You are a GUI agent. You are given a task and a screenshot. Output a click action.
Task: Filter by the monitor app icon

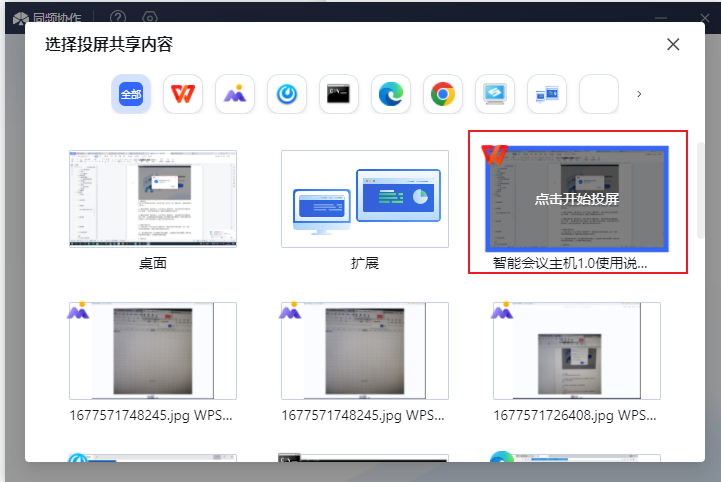pyautogui.click(x=494, y=94)
